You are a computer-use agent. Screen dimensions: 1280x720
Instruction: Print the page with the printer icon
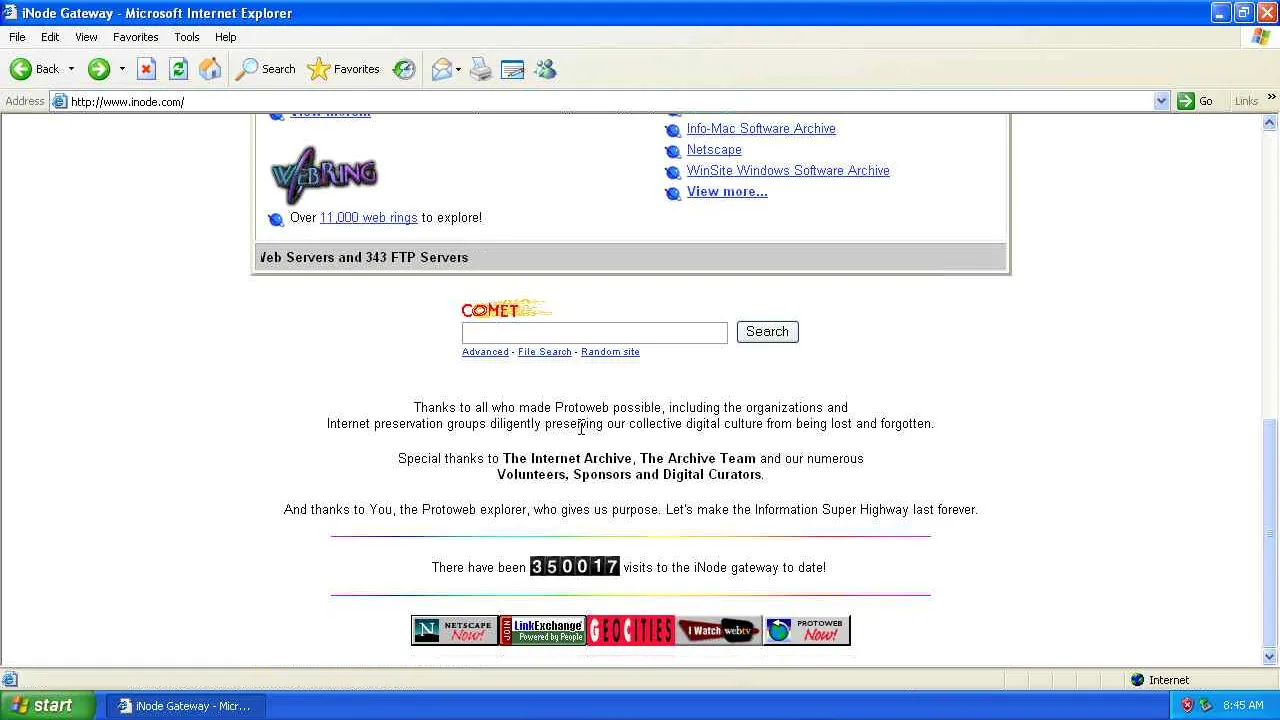click(481, 69)
